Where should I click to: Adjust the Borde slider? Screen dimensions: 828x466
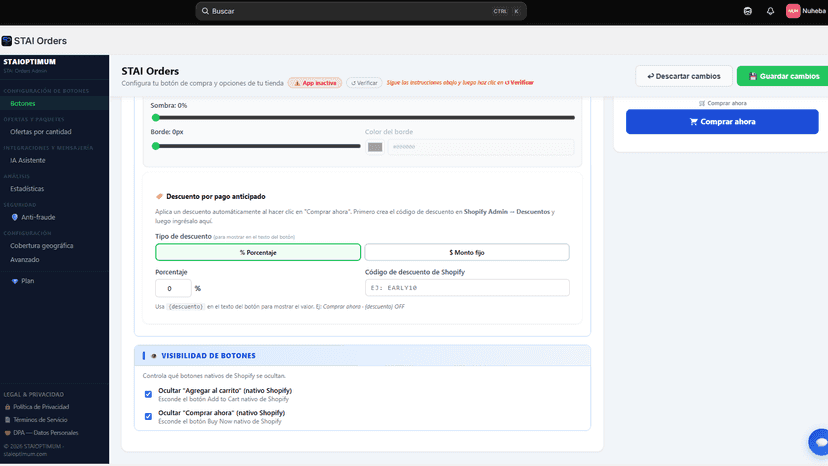[256, 146]
